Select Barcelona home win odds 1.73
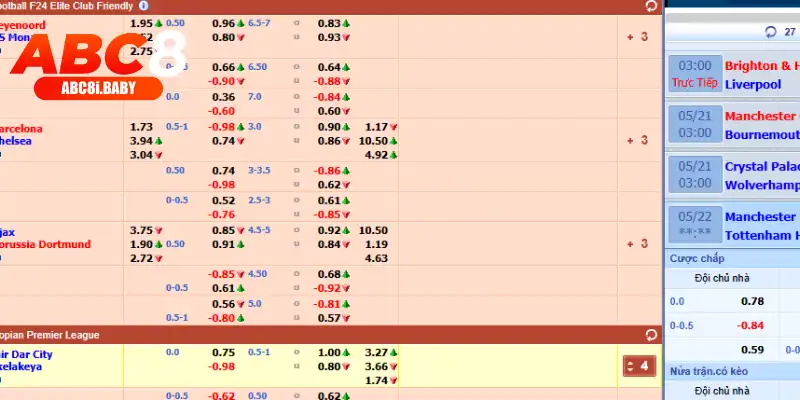 click(142, 128)
